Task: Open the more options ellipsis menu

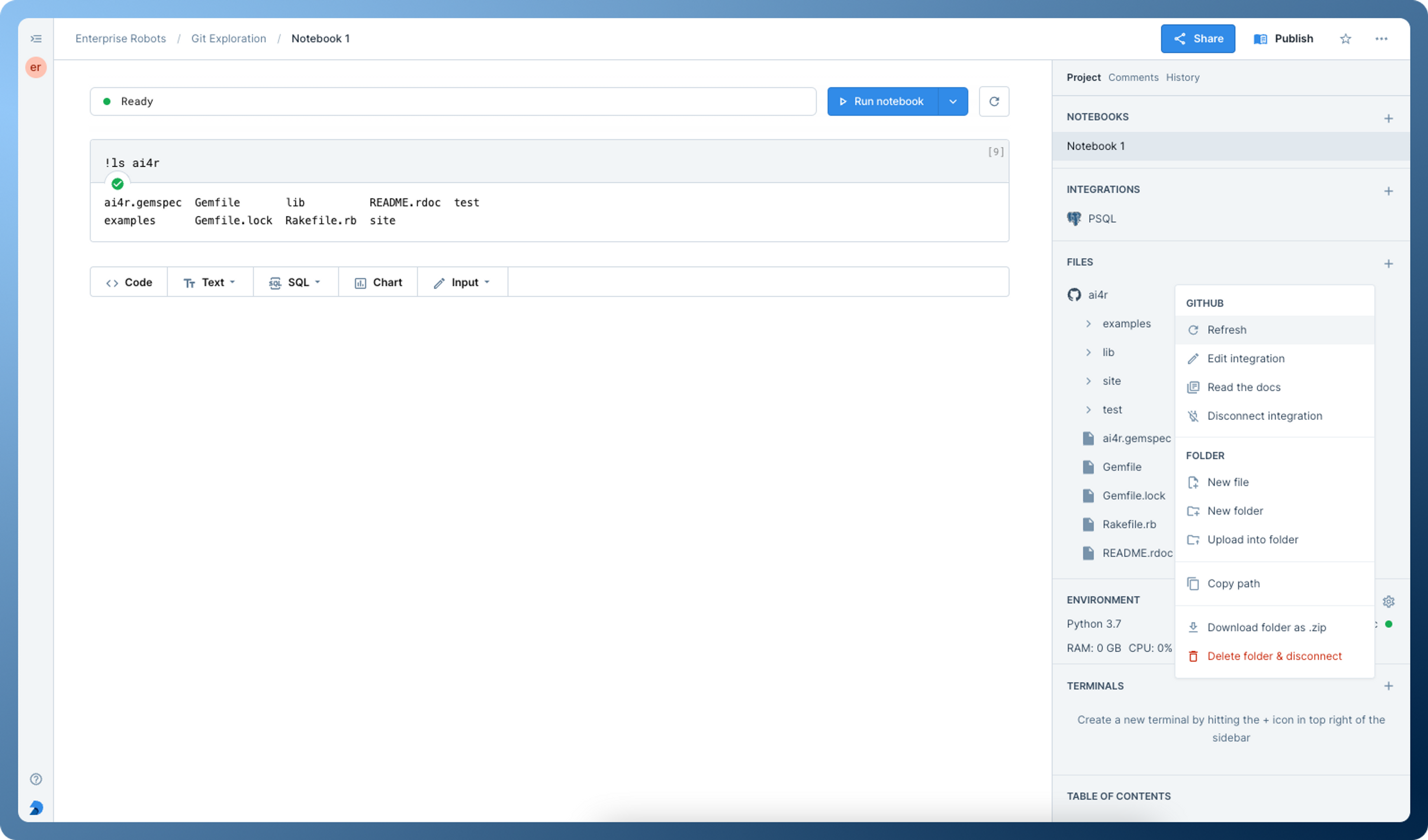Action: pyautogui.click(x=1382, y=39)
